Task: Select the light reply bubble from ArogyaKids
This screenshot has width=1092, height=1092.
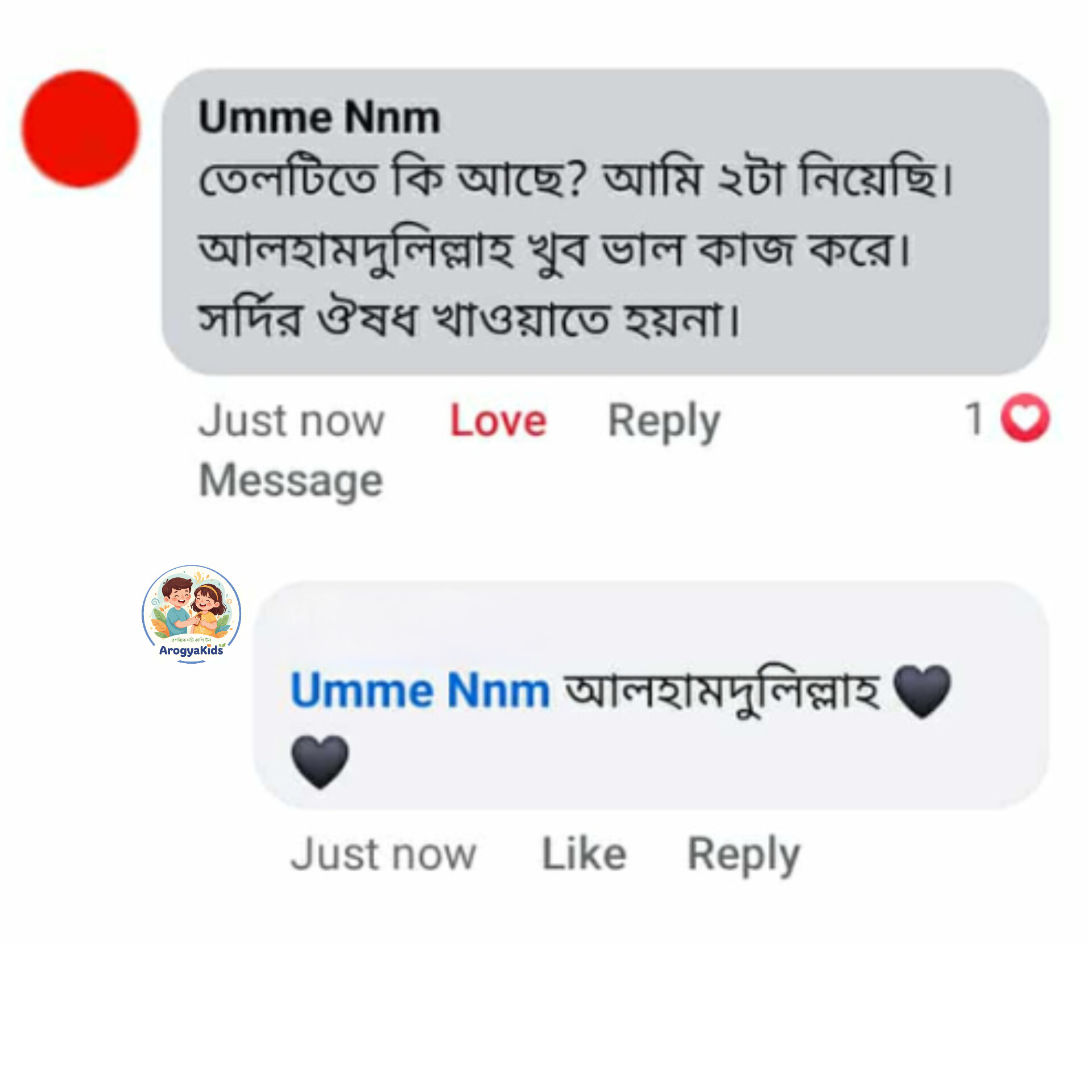Action: (x=651, y=695)
